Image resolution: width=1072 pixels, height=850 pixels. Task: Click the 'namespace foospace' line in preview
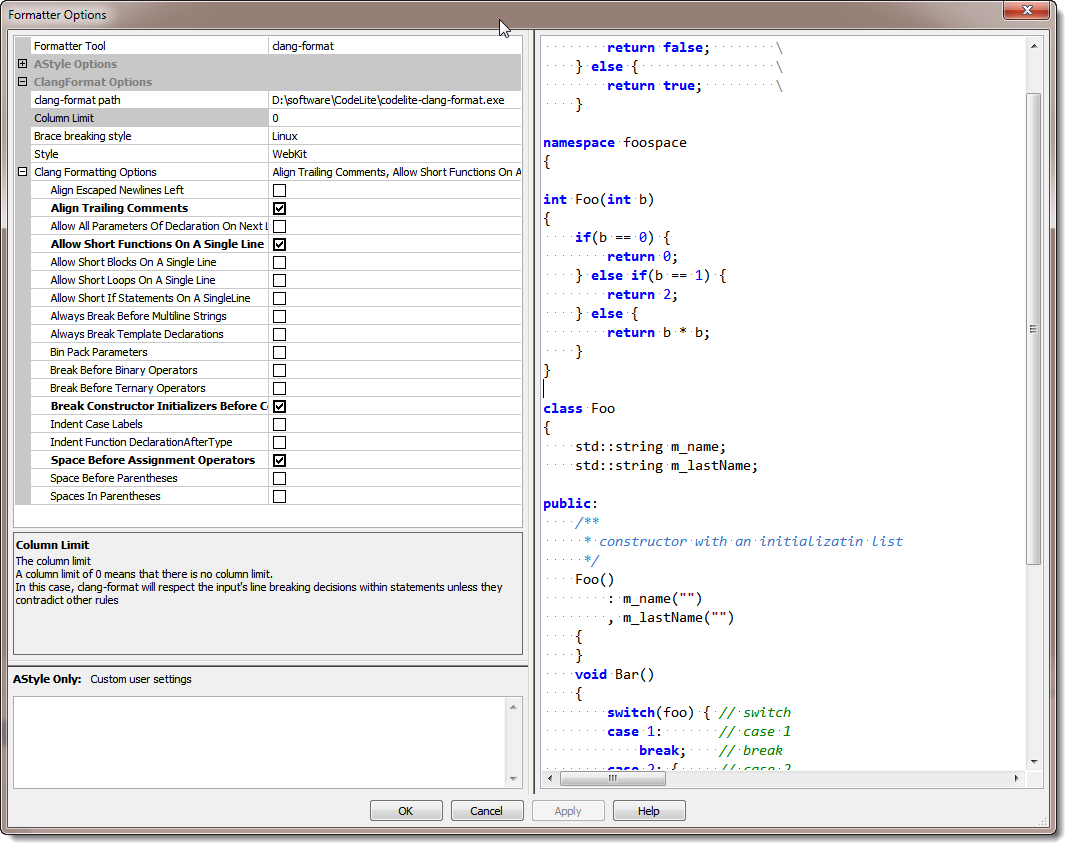click(615, 142)
